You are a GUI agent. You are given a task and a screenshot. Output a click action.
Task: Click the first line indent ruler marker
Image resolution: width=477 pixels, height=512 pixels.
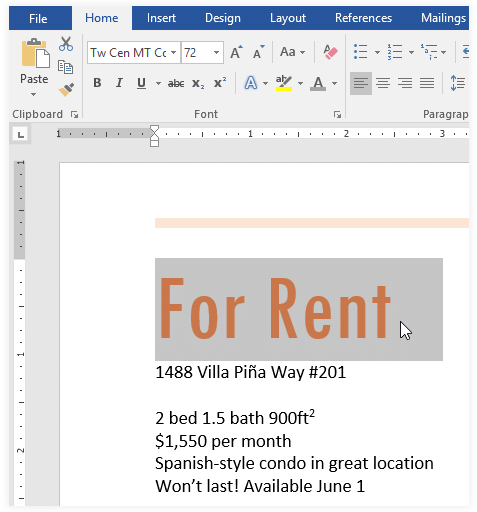[154, 129]
